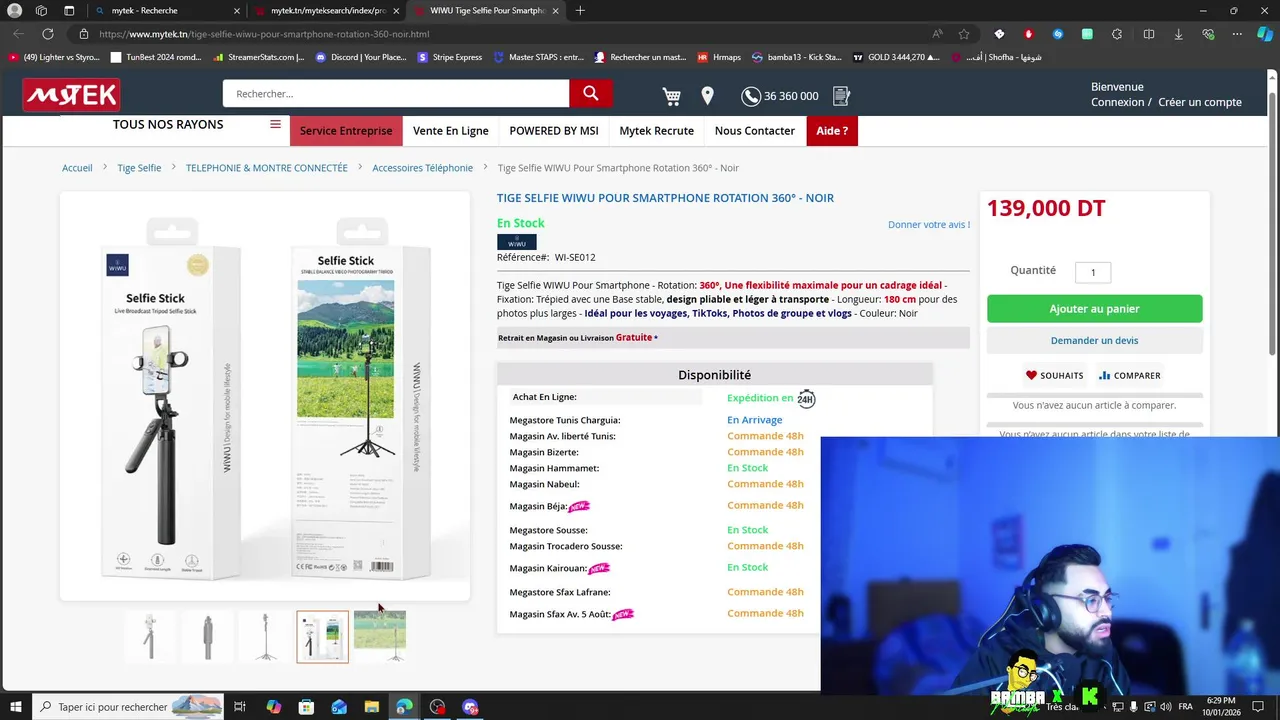Open the Service Entreprise menu
This screenshot has height=720, width=1280.
click(346, 131)
